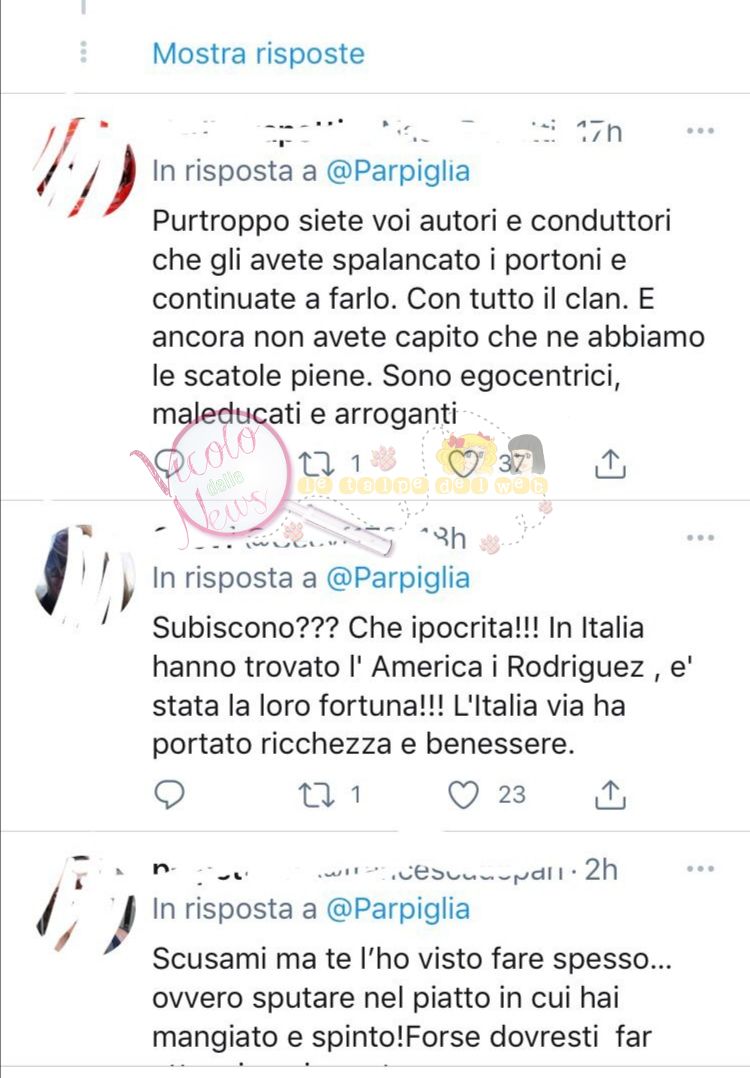
Task: Click the thread dots beside 'Mostra risposte'
Action: click(x=83, y=52)
